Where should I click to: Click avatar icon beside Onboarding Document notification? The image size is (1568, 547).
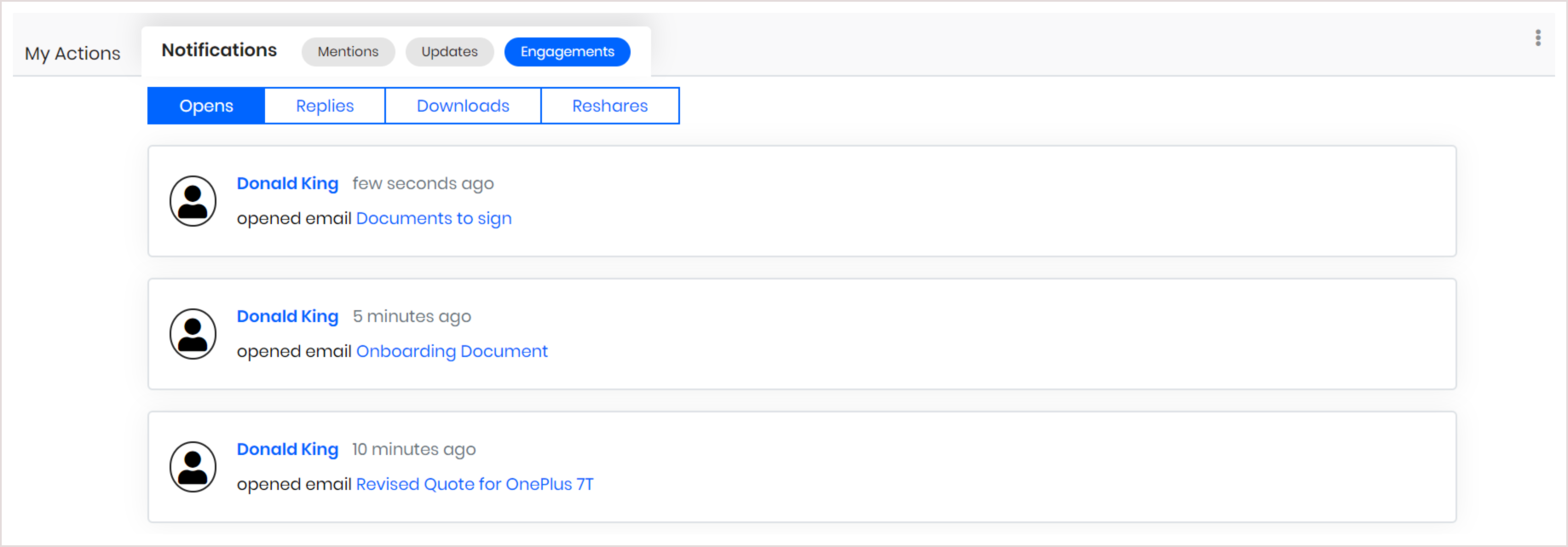(x=193, y=334)
